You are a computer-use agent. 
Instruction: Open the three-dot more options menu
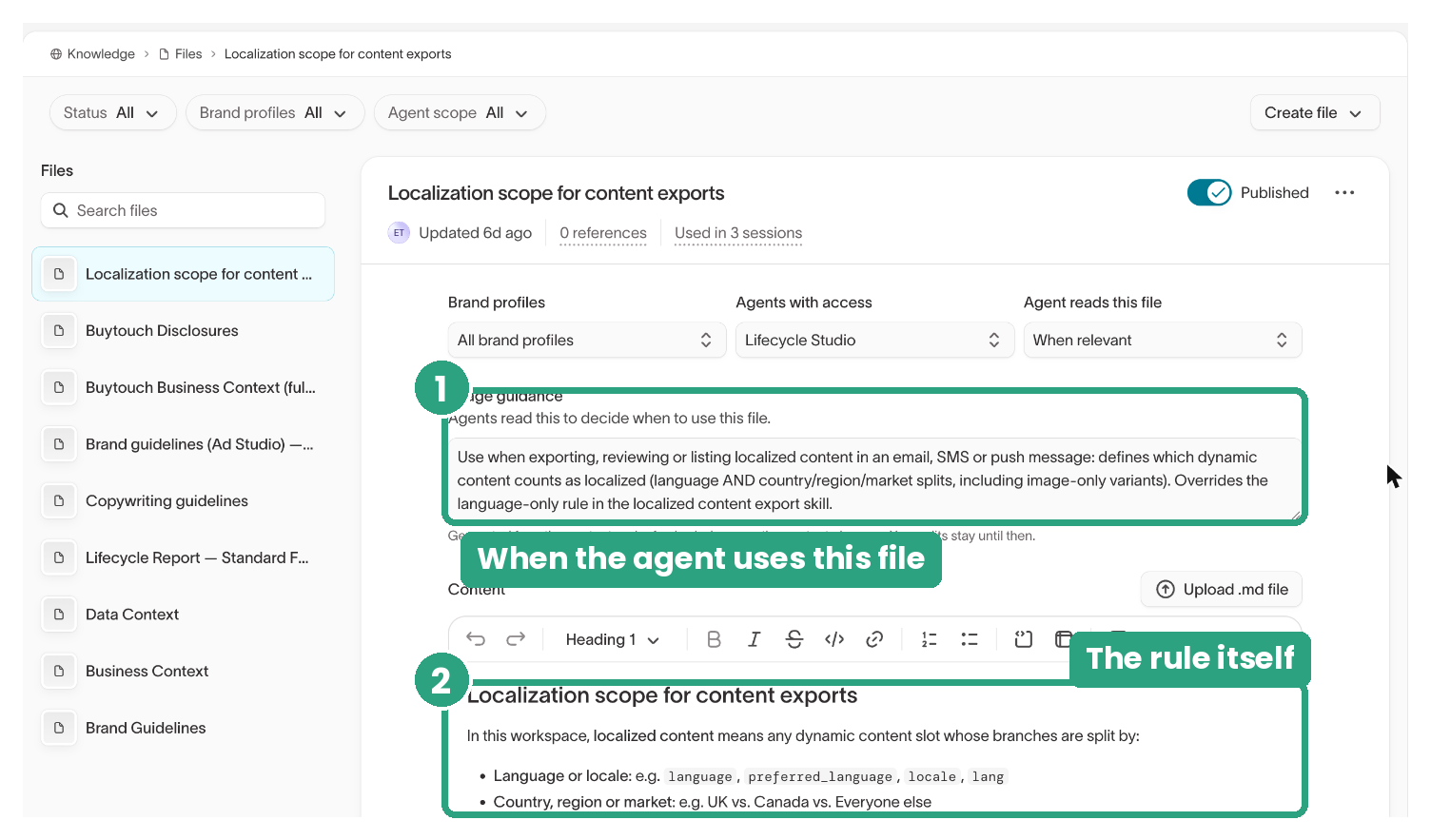pyautogui.click(x=1344, y=193)
